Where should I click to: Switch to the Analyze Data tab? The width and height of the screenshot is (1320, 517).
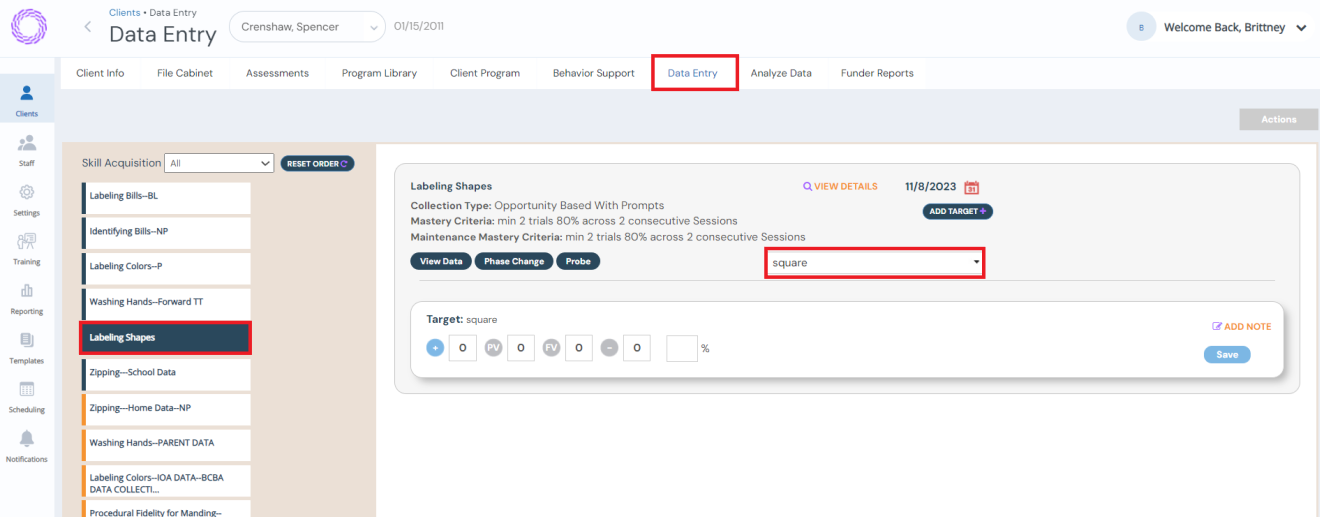click(781, 73)
